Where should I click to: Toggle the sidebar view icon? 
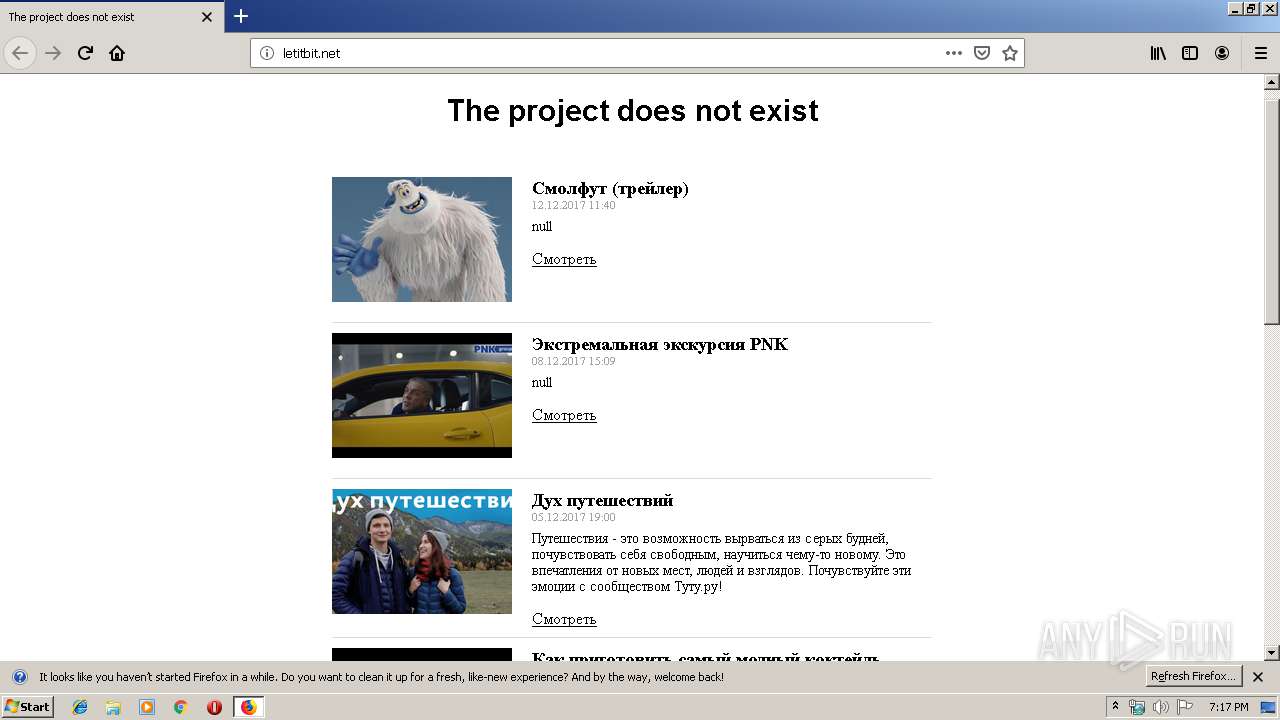click(1190, 53)
